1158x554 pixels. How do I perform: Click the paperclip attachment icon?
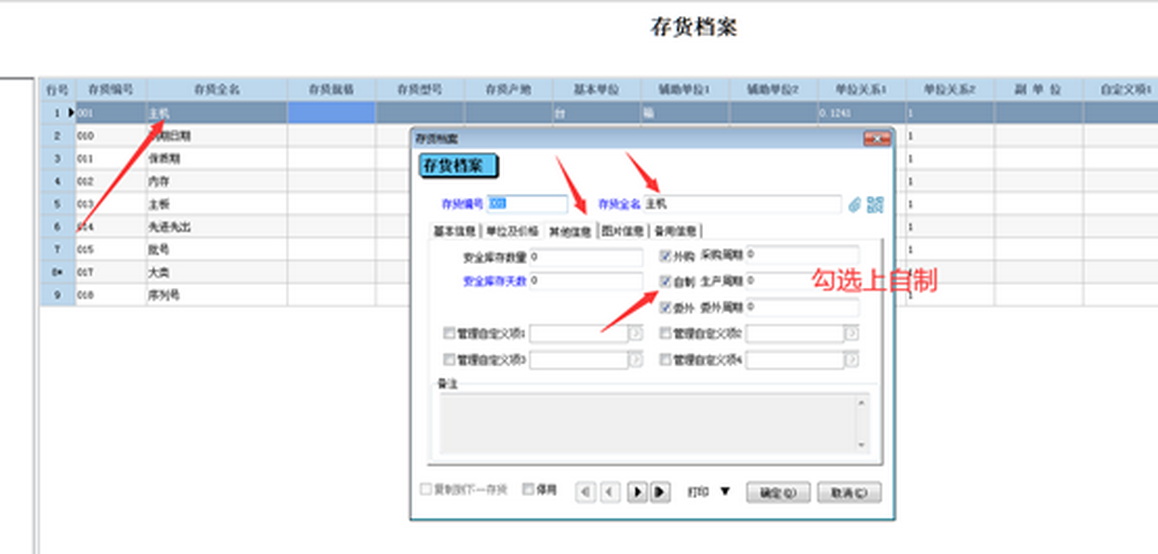(855, 204)
